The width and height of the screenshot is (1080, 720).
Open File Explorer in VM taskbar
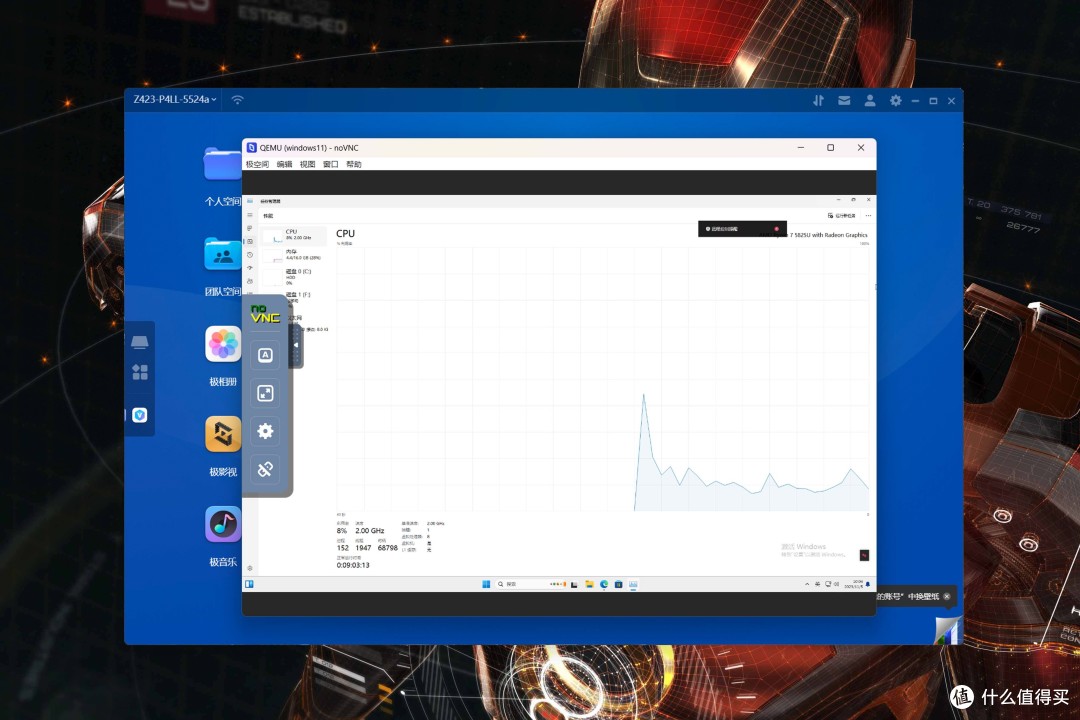click(590, 584)
